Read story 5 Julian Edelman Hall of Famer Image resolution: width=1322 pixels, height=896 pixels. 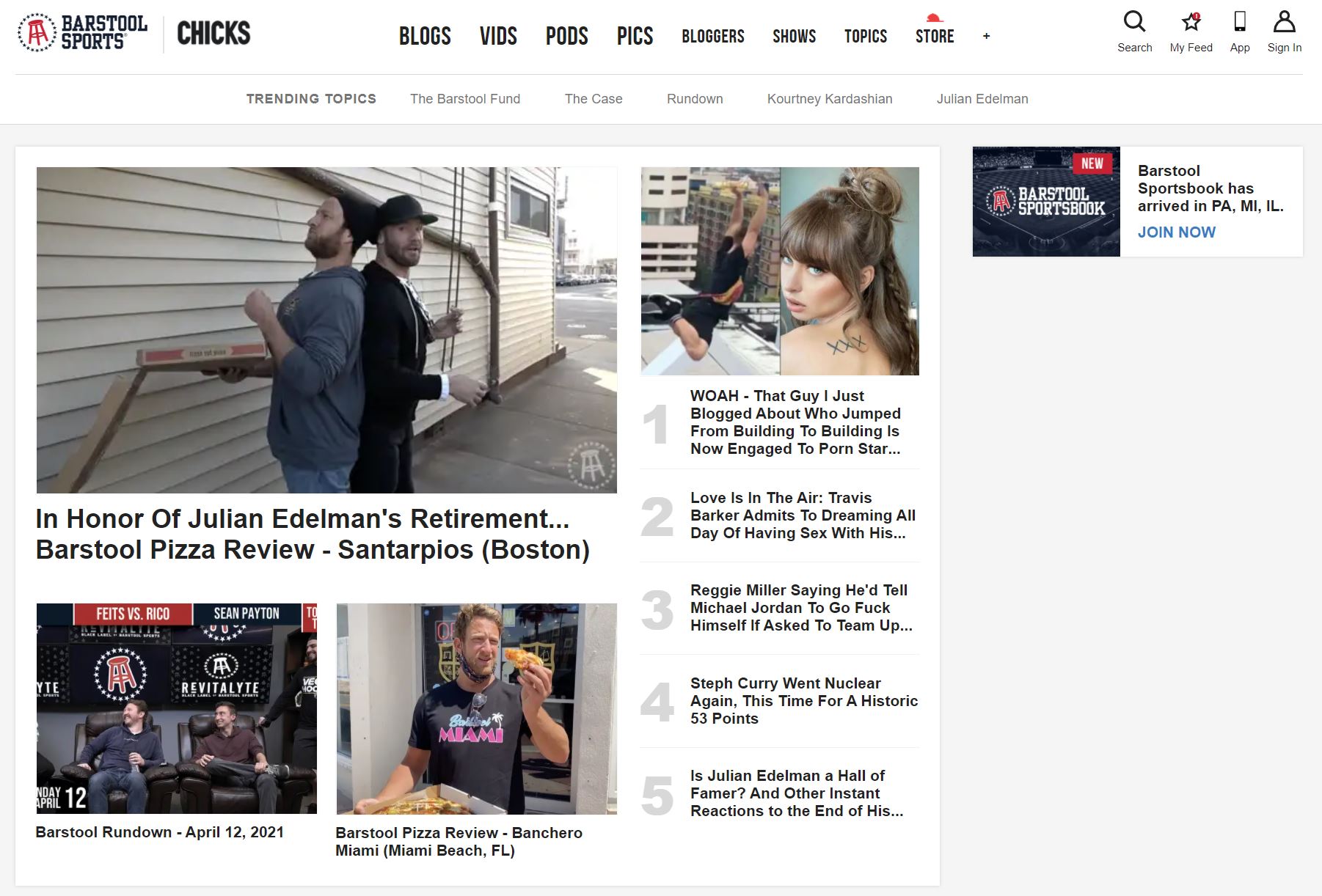[x=797, y=793]
